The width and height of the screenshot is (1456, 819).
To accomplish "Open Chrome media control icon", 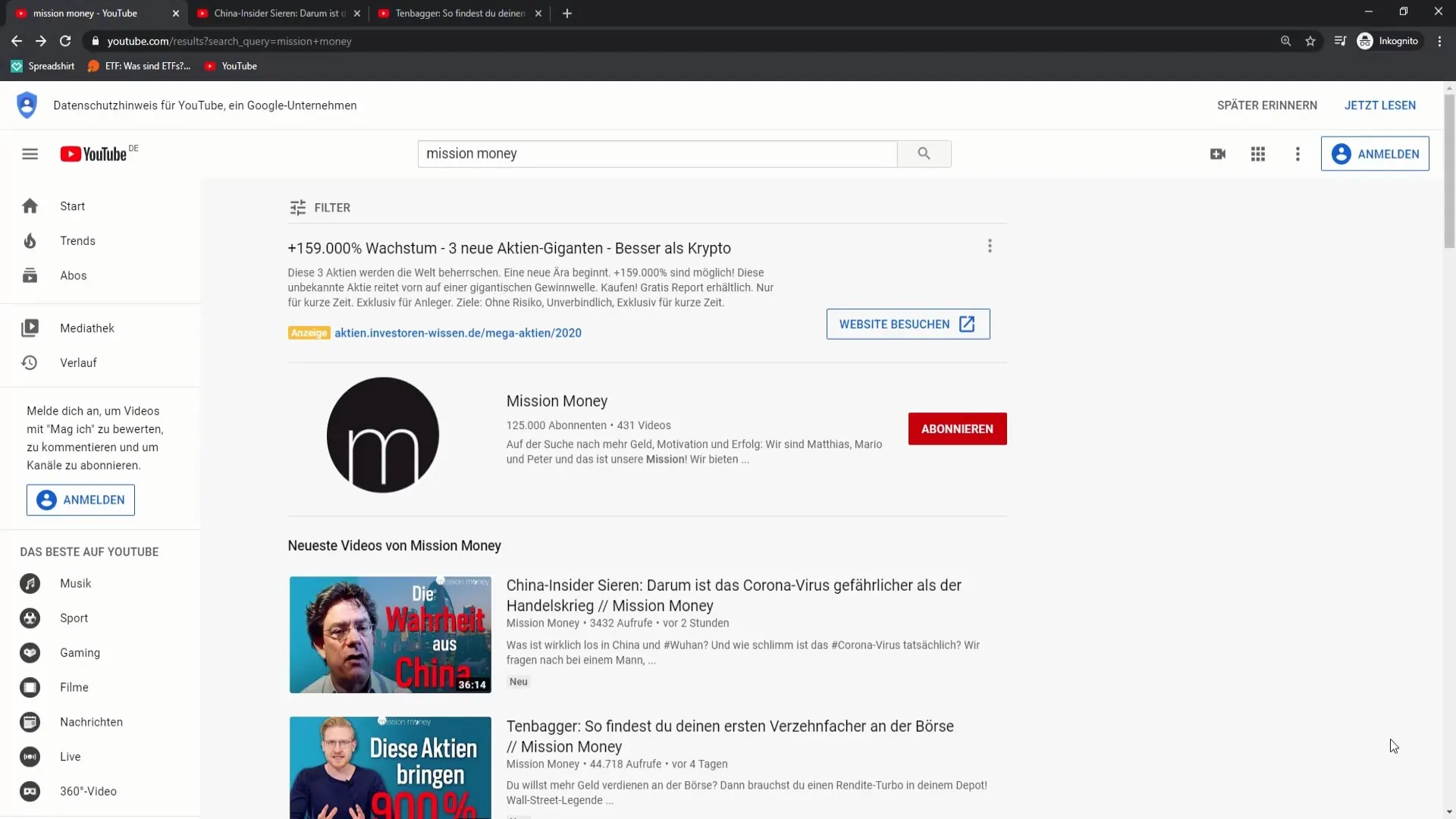I will (1340, 41).
